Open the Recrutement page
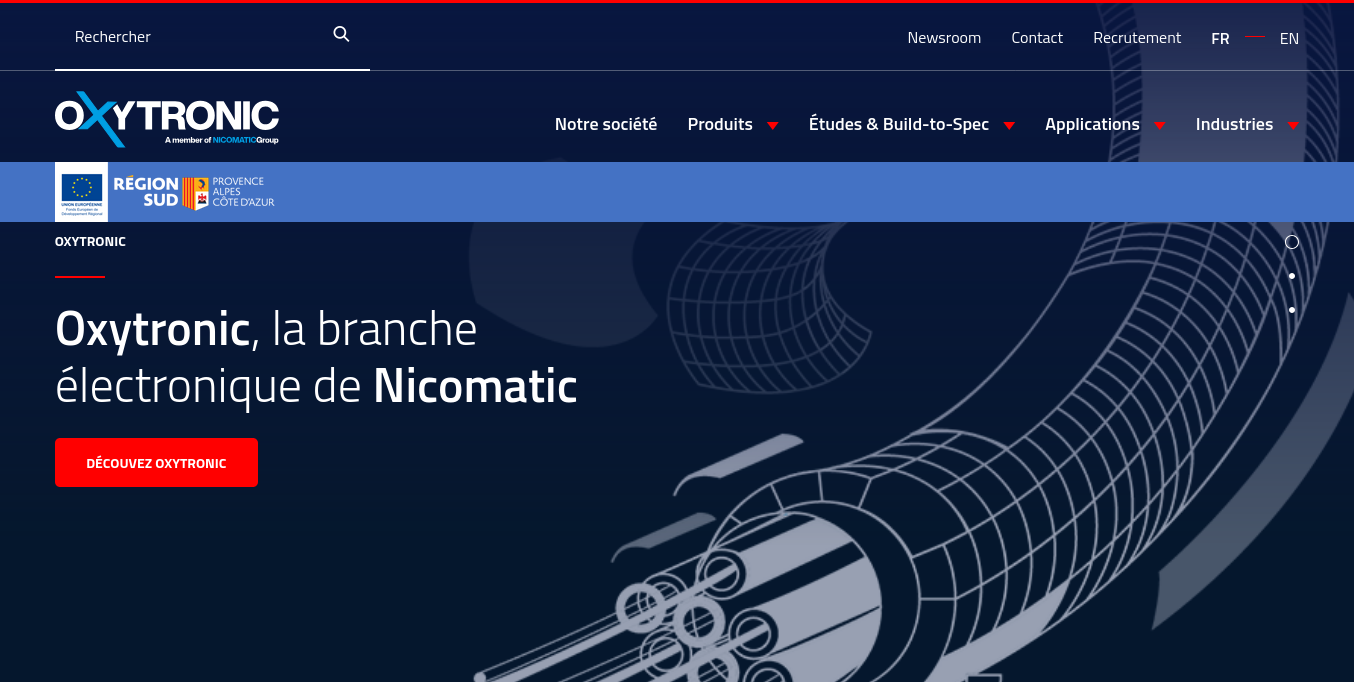Image resolution: width=1366 pixels, height=682 pixels. pyautogui.click(x=1137, y=38)
